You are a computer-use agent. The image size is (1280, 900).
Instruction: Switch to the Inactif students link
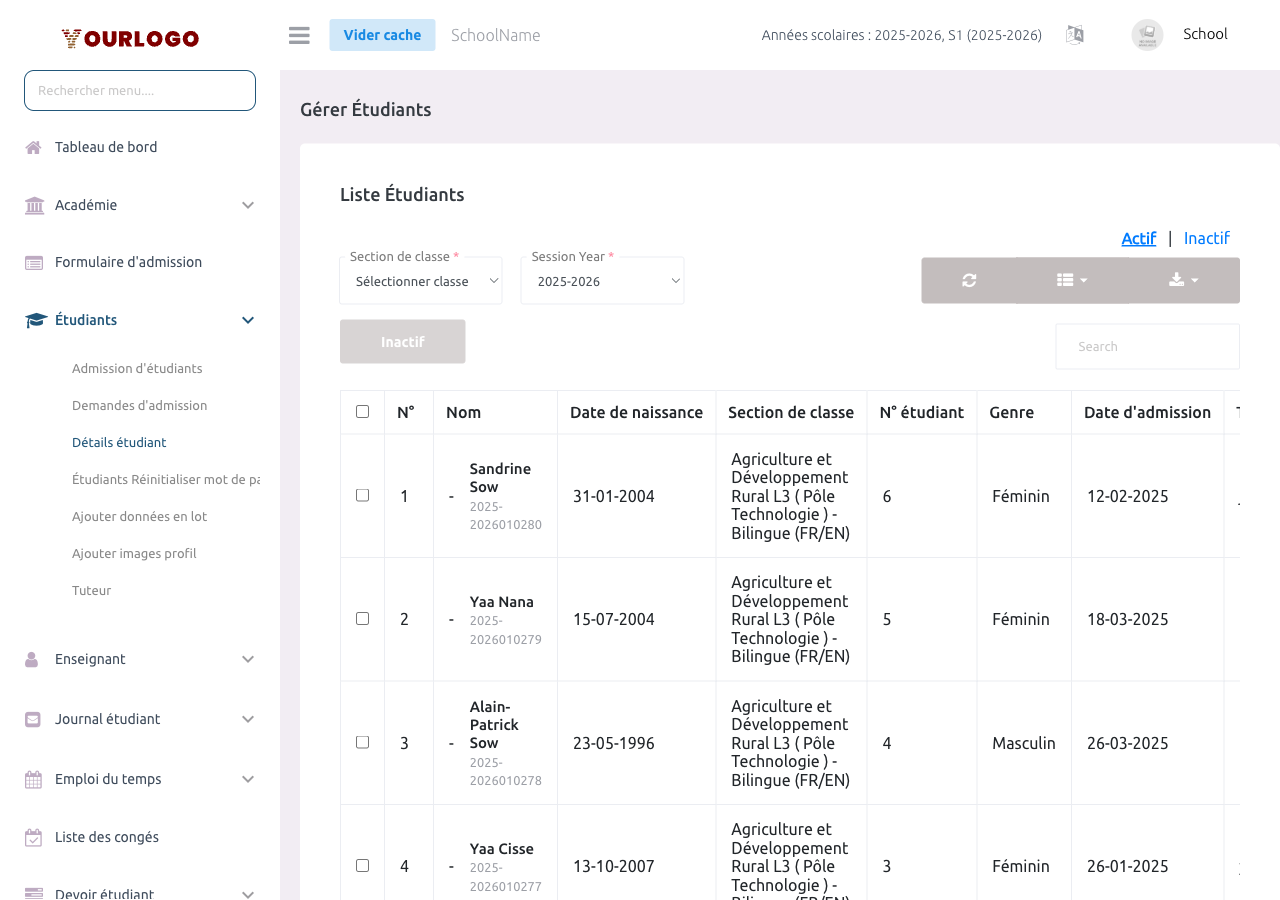click(x=1206, y=238)
